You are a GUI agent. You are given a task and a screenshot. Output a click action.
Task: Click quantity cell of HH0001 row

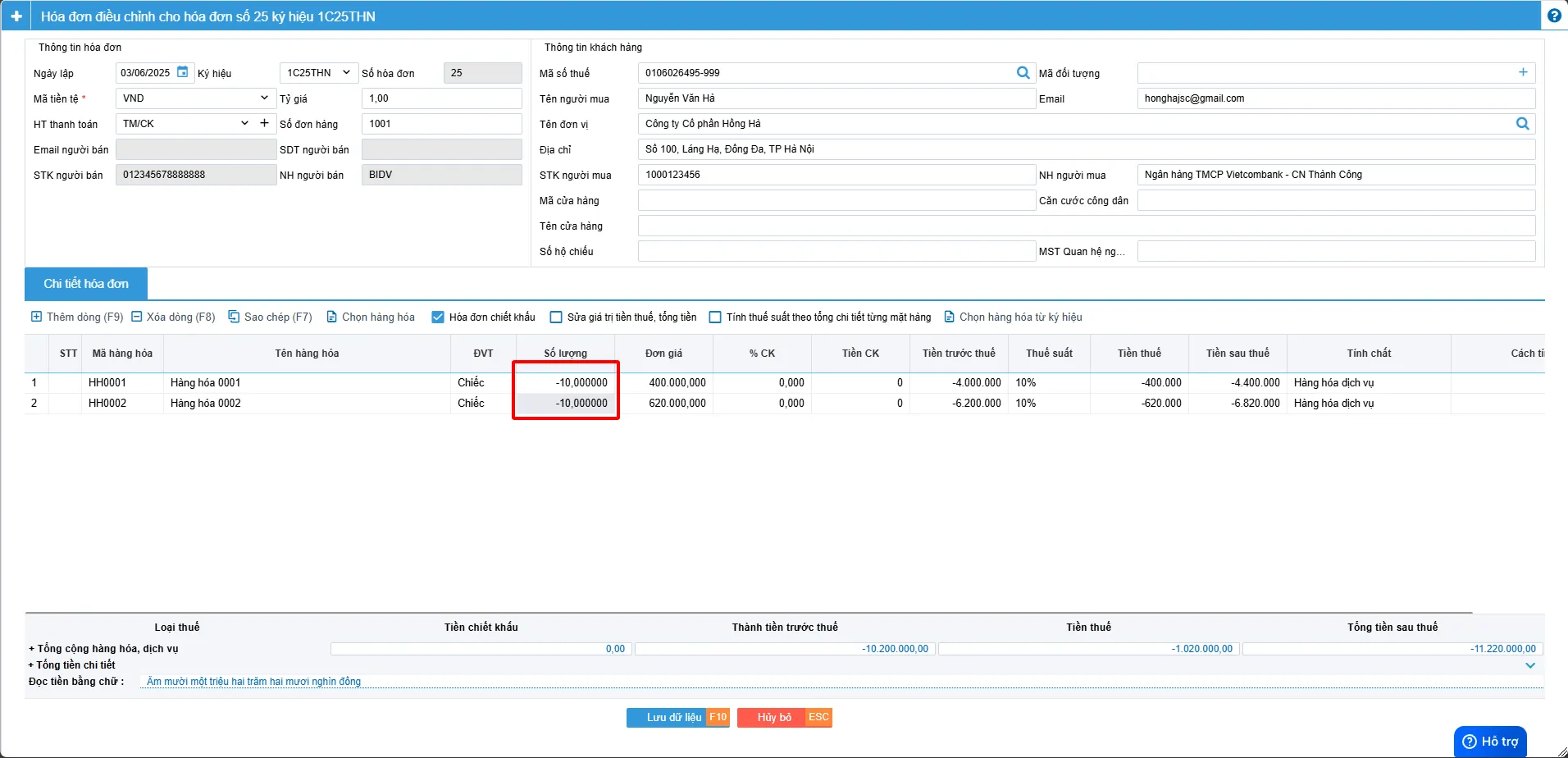click(566, 383)
